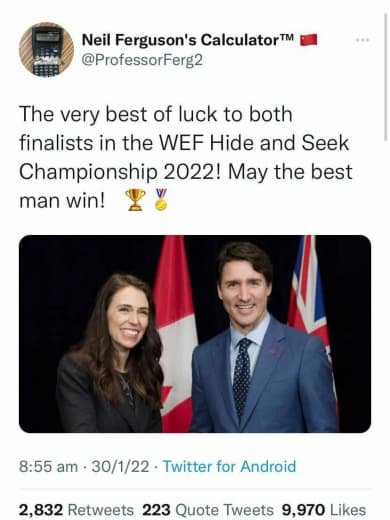Screen dimensions: 390x520
Task: Click the 30/1/22 date
Action: [120, 466]
